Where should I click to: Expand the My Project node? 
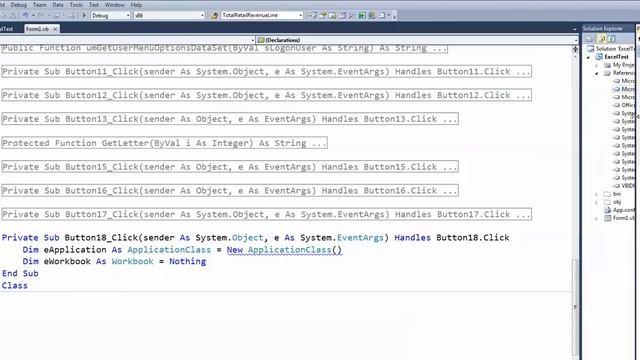pos(597,65)
